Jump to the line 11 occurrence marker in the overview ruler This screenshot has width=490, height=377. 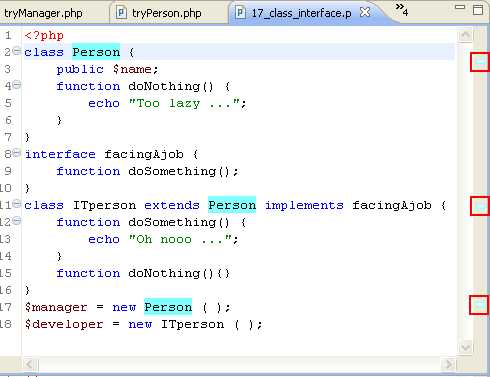click(480, 206)
